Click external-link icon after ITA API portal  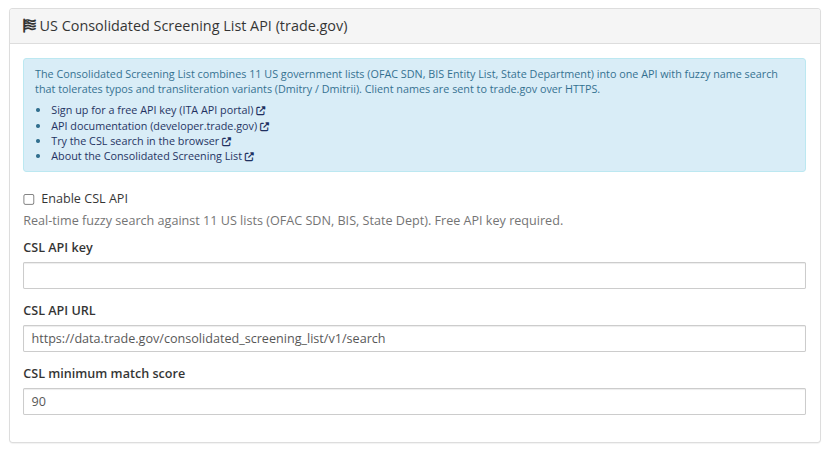(261, 111)
